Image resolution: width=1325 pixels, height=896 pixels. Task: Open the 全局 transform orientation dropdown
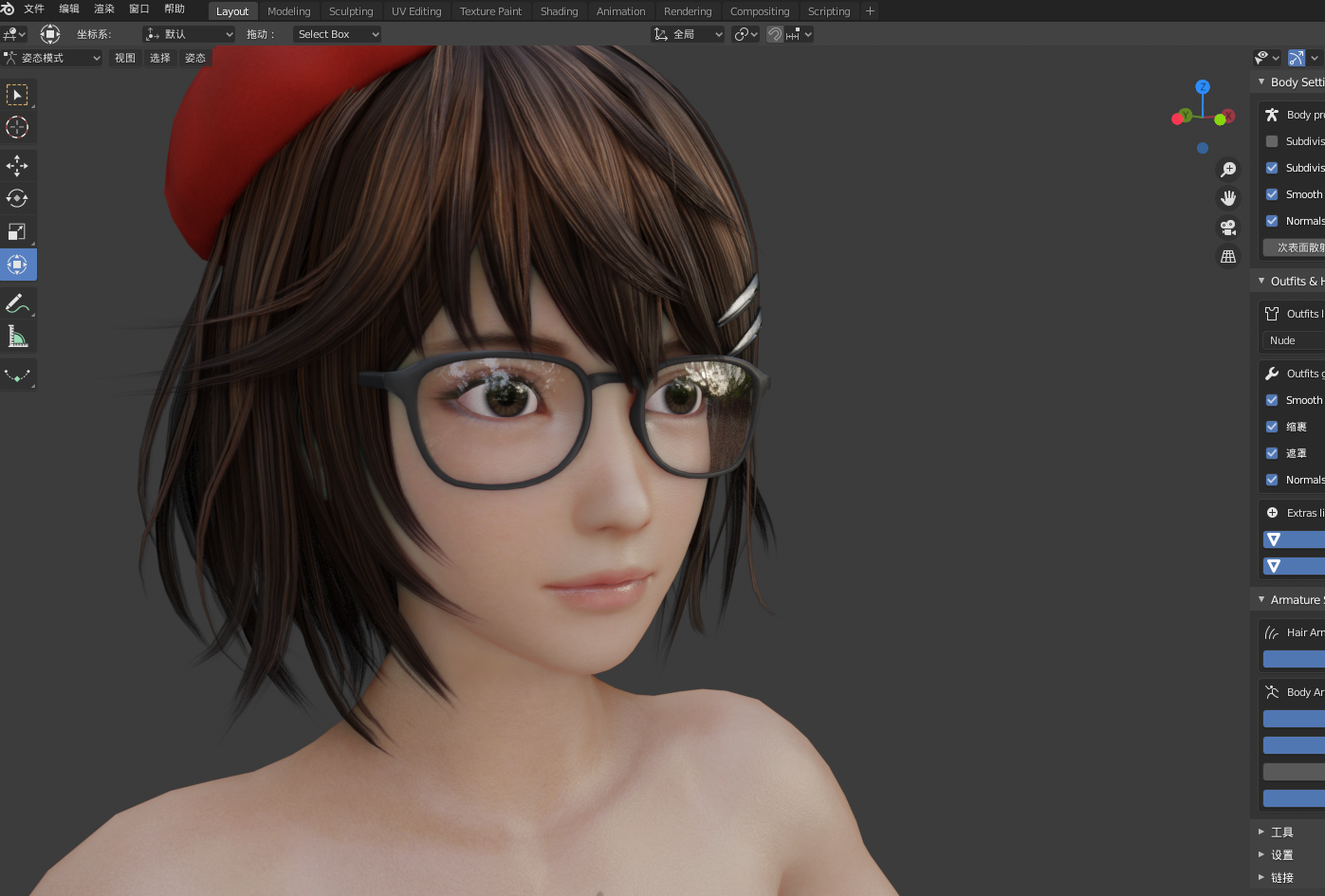pyautogui.click(x=689, y=34)
